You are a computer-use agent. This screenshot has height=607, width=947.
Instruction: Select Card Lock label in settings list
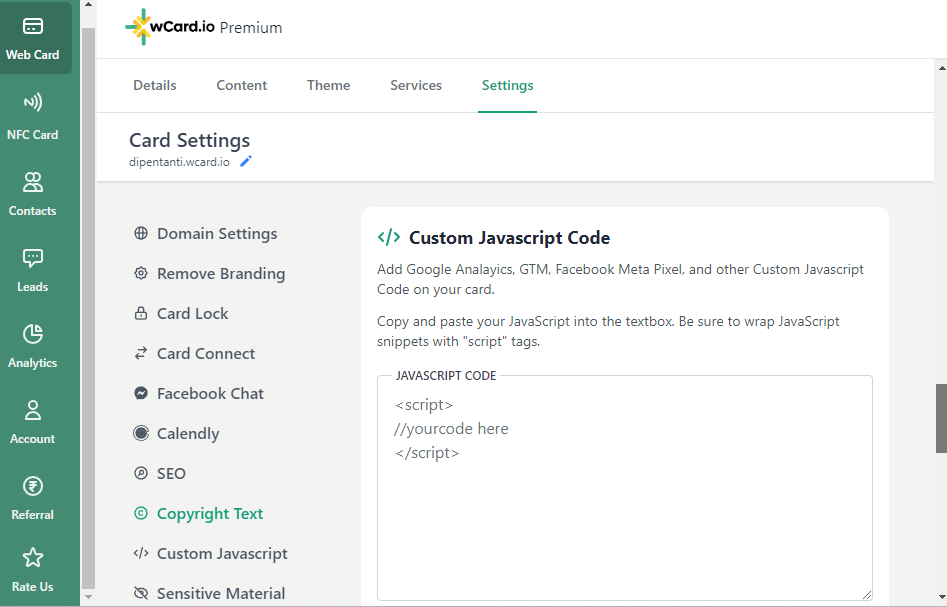193,313
